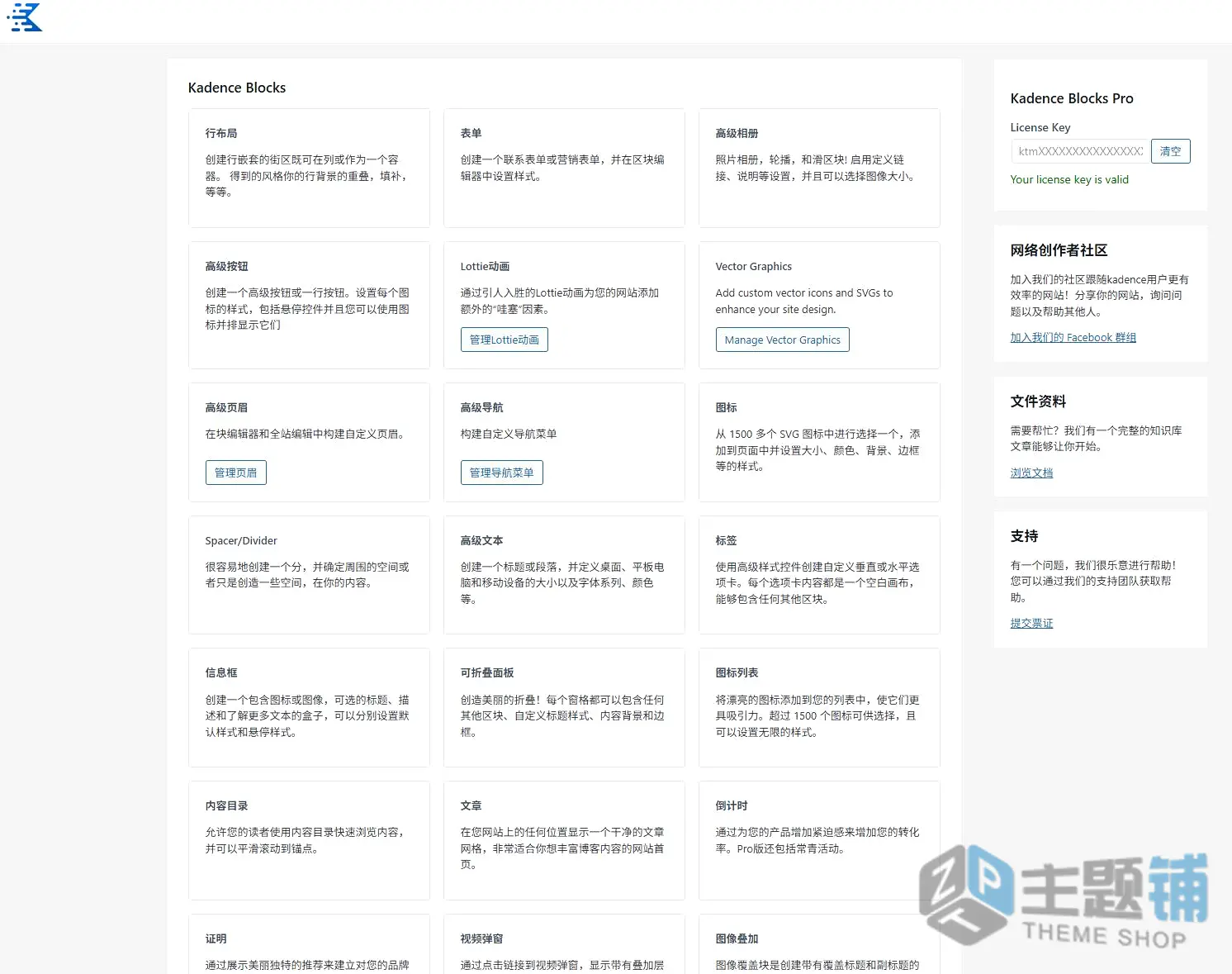Click the 图像叠加 card title

(737, 938)
